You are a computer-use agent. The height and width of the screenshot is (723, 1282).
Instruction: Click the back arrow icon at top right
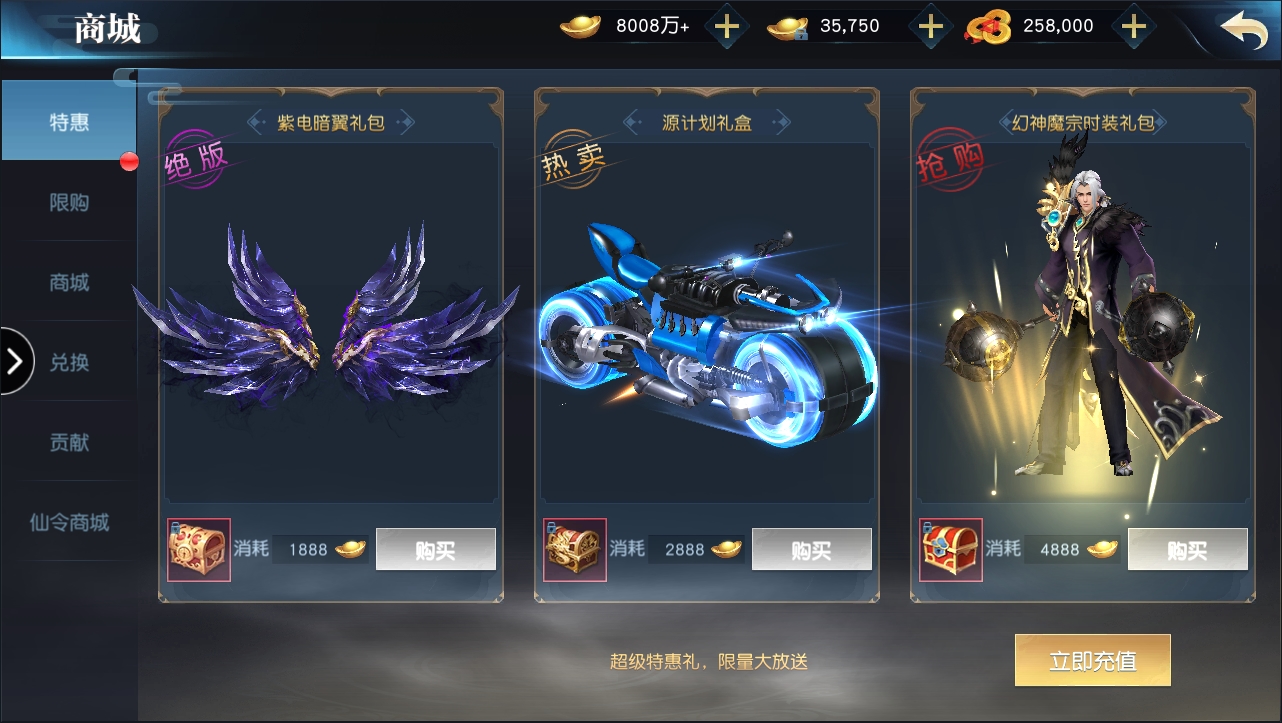point(1244,30)
